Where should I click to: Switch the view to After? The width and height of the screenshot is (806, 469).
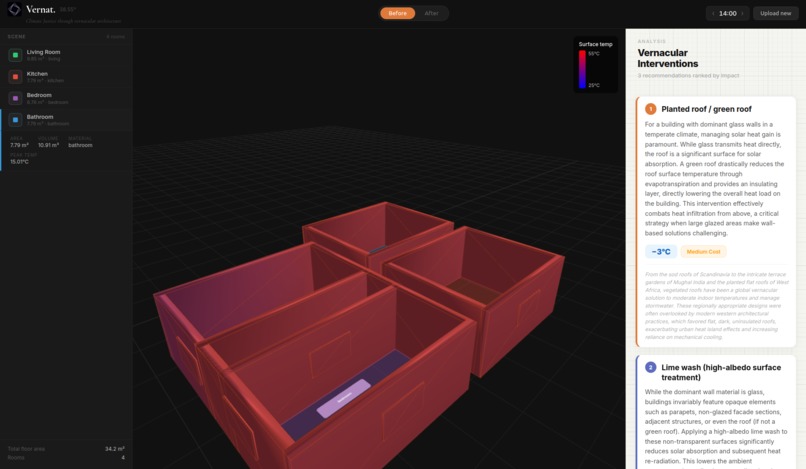pyautogui.click(x=431, y=13)
